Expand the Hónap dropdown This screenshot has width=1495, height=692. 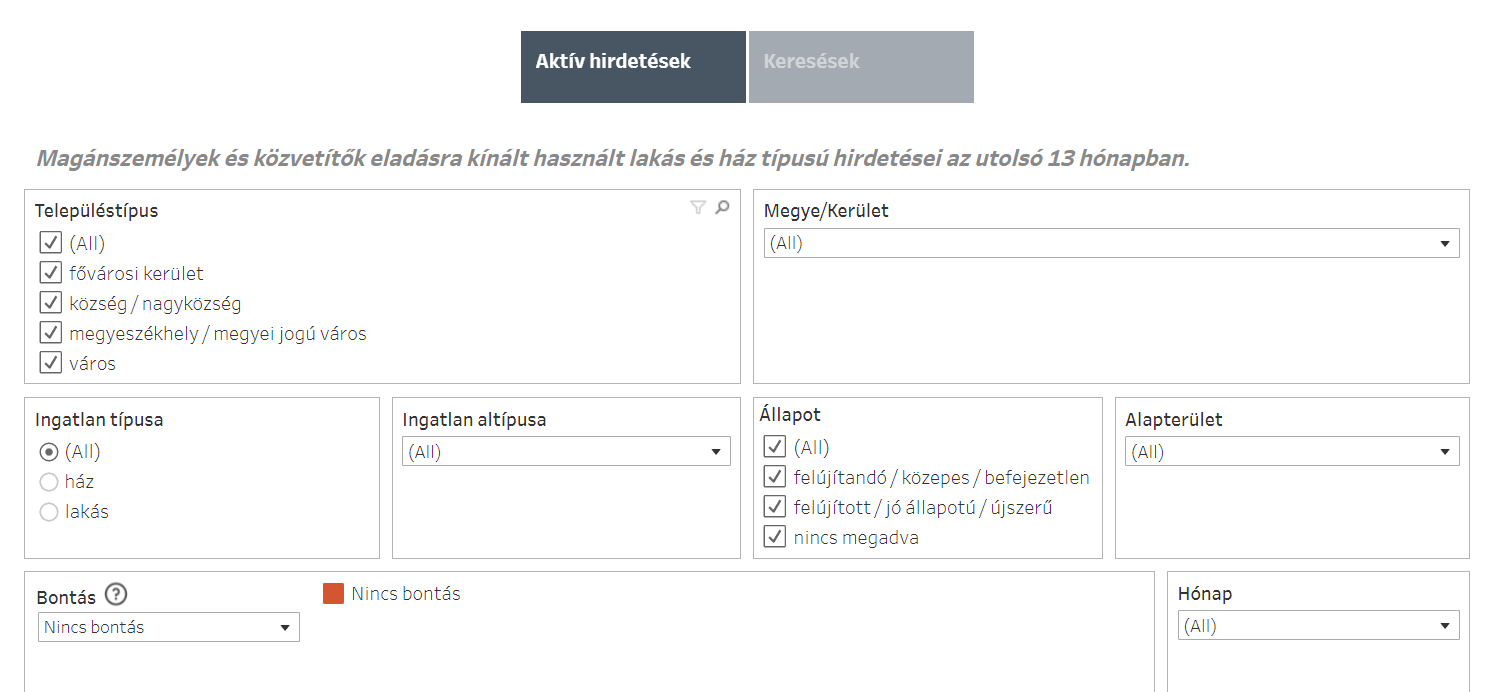coord(1318,626)
